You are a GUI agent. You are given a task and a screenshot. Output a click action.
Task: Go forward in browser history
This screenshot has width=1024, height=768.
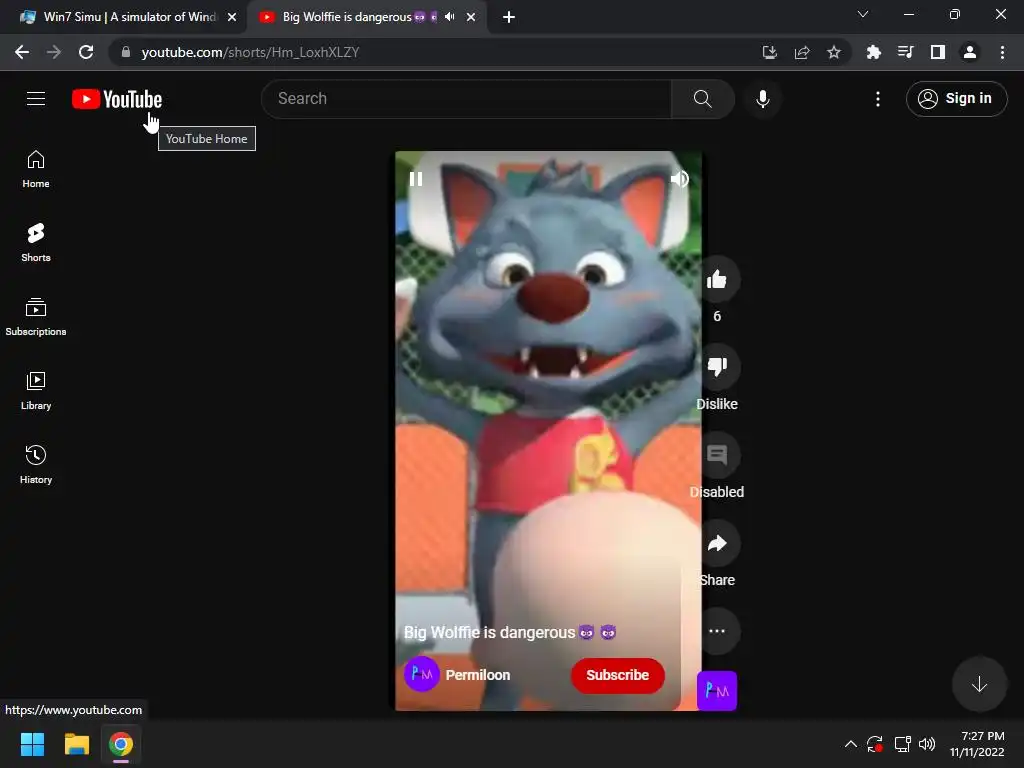[54, 52]
